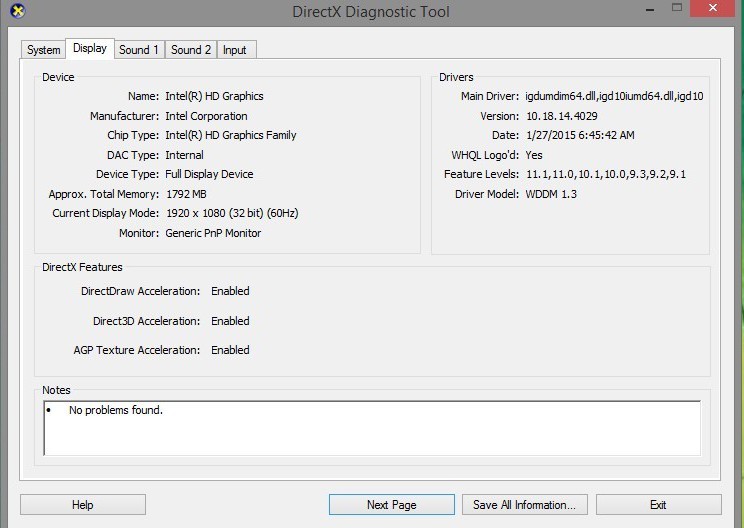The width and height of the screenshot is (744, 528).
Task: Click WHQL Logo'd value 'Yes'
Action: (534, 155)
